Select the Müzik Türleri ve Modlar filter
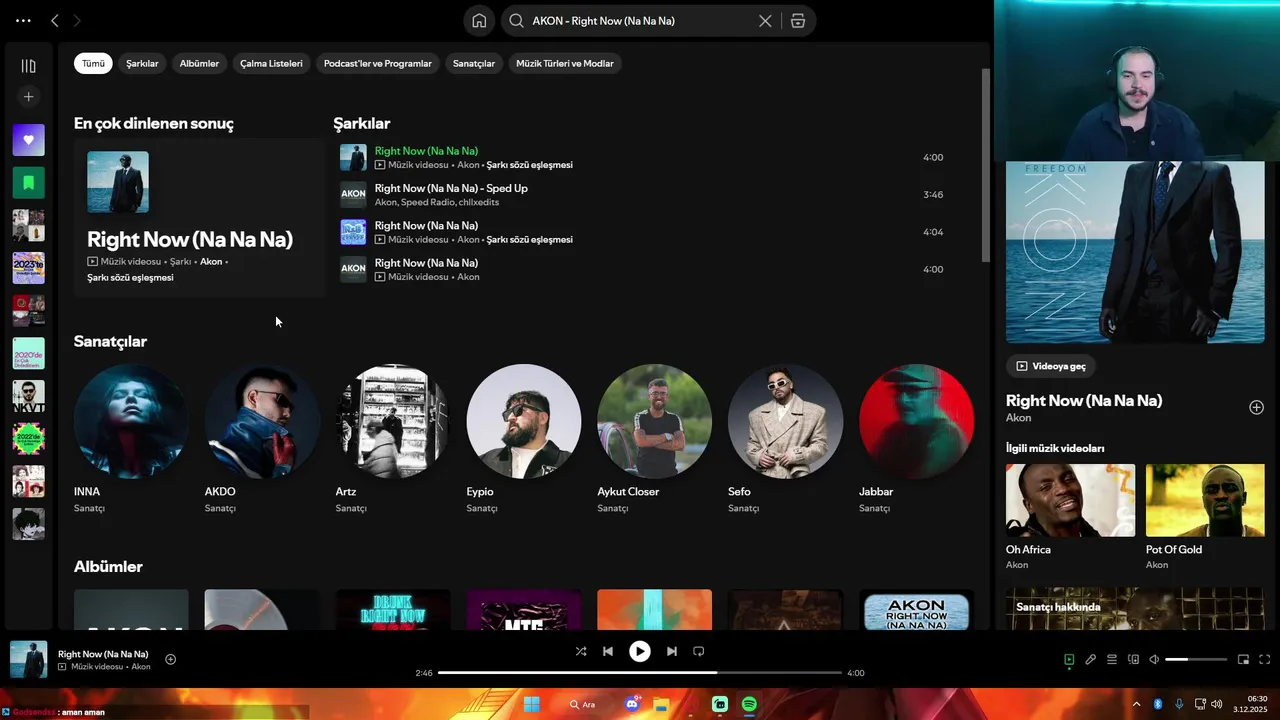The width and height of the screenshot is (1280, 720). pyautogui.click(x=565, y=63)
